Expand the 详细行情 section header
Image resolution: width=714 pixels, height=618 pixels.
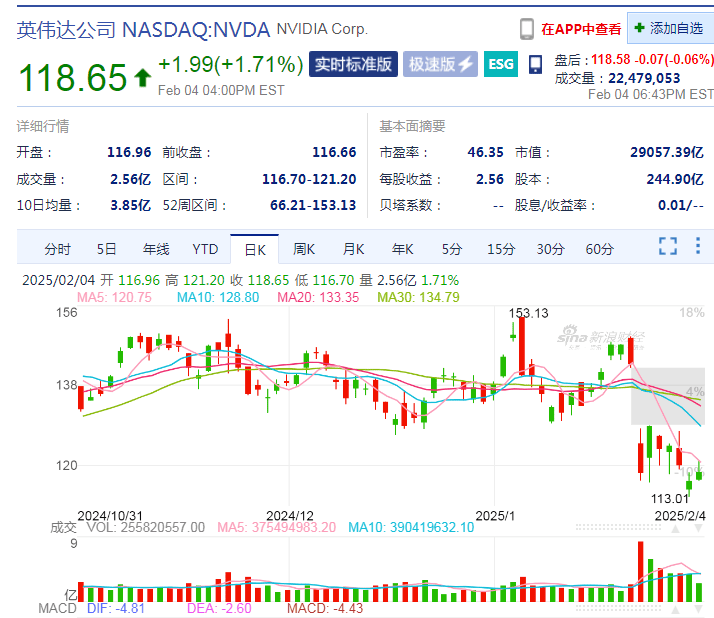click(43, 126)
